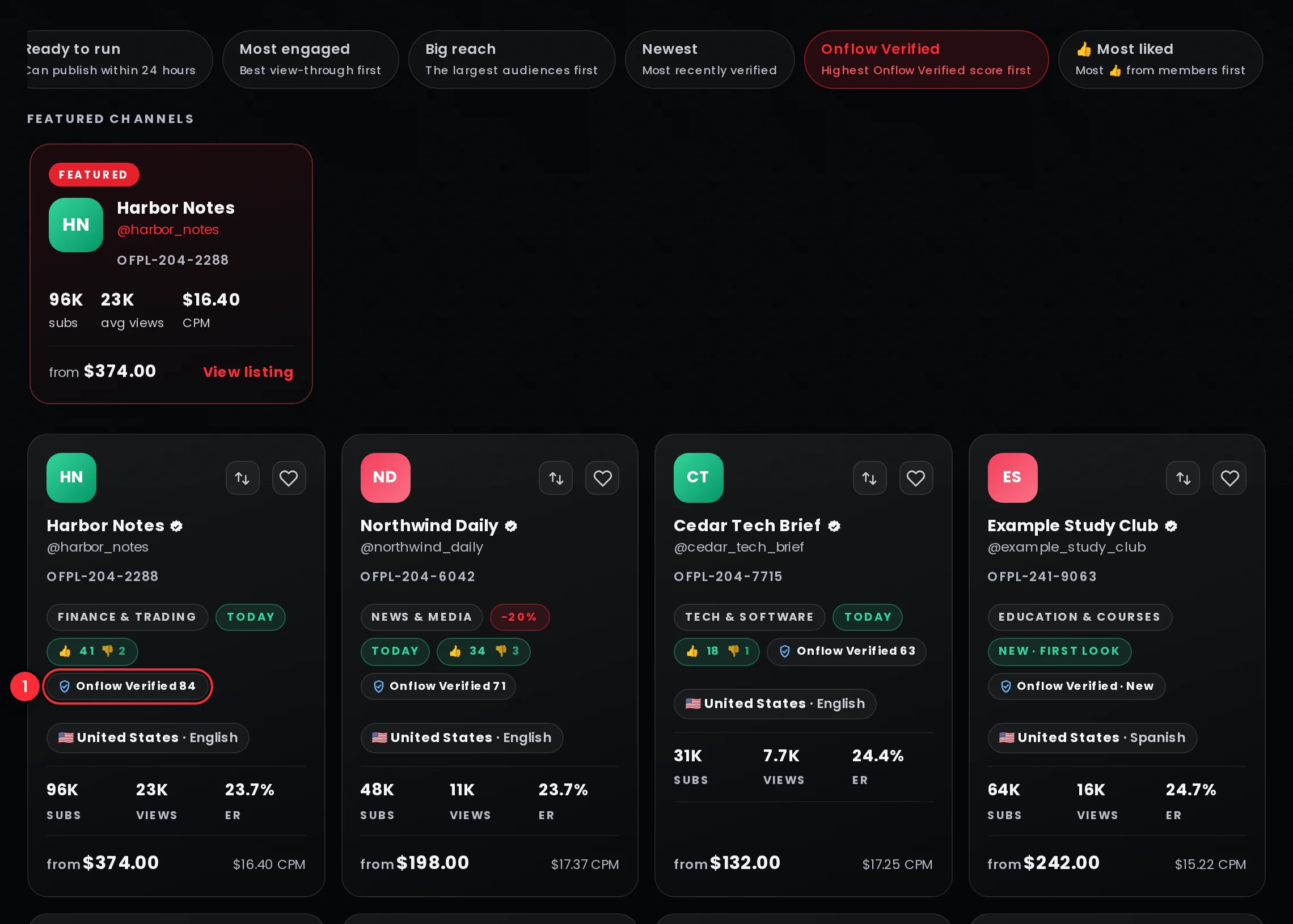Click the Education & Courses category tag
The width and height of the screenshot is (1293, 924).
tap(1080, 617)
